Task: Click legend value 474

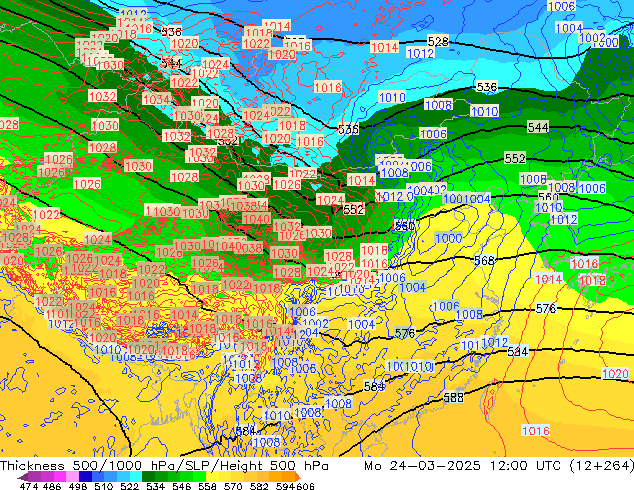Action: [x=29, y=486]
